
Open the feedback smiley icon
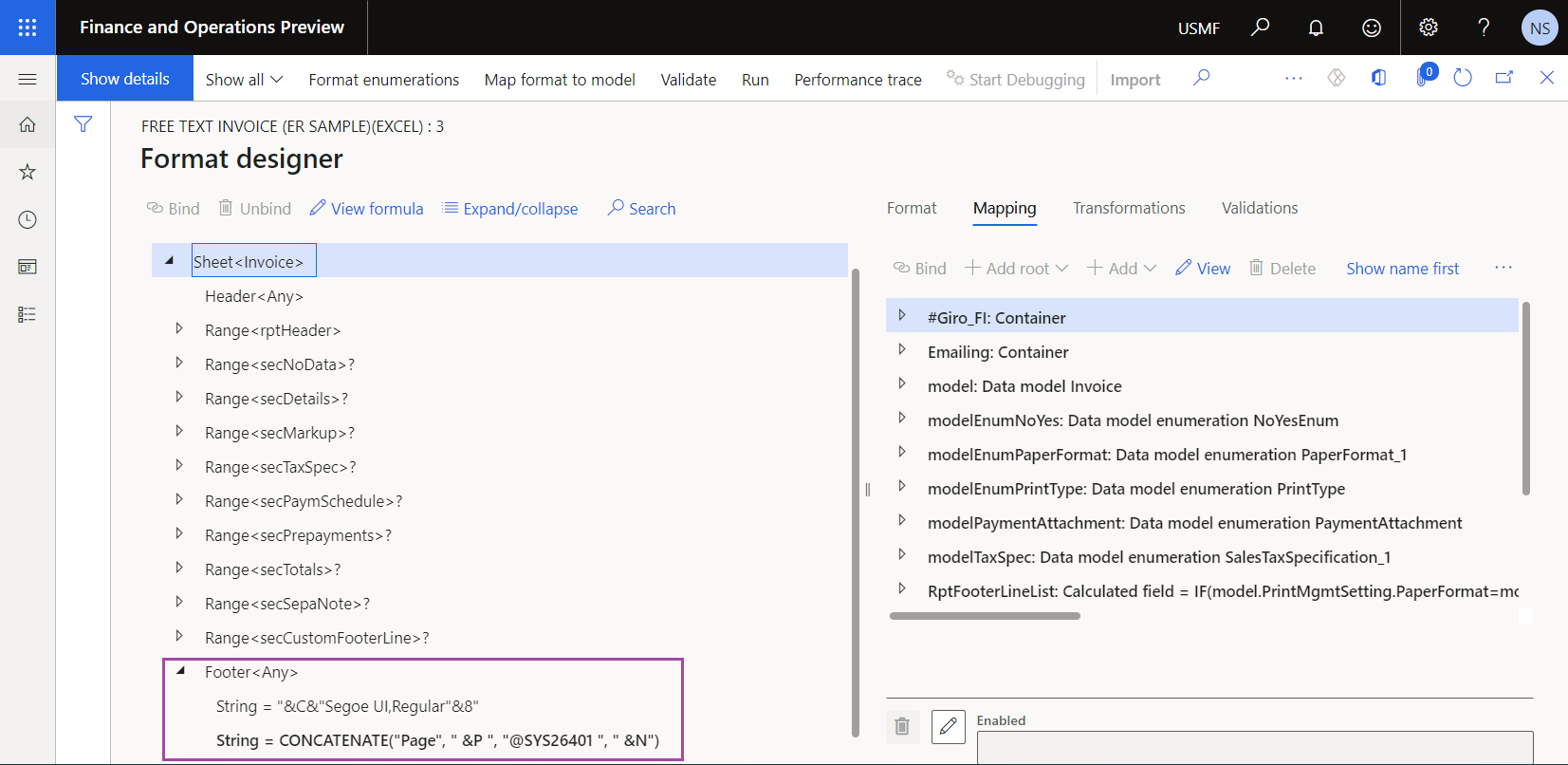(1372, 28)
